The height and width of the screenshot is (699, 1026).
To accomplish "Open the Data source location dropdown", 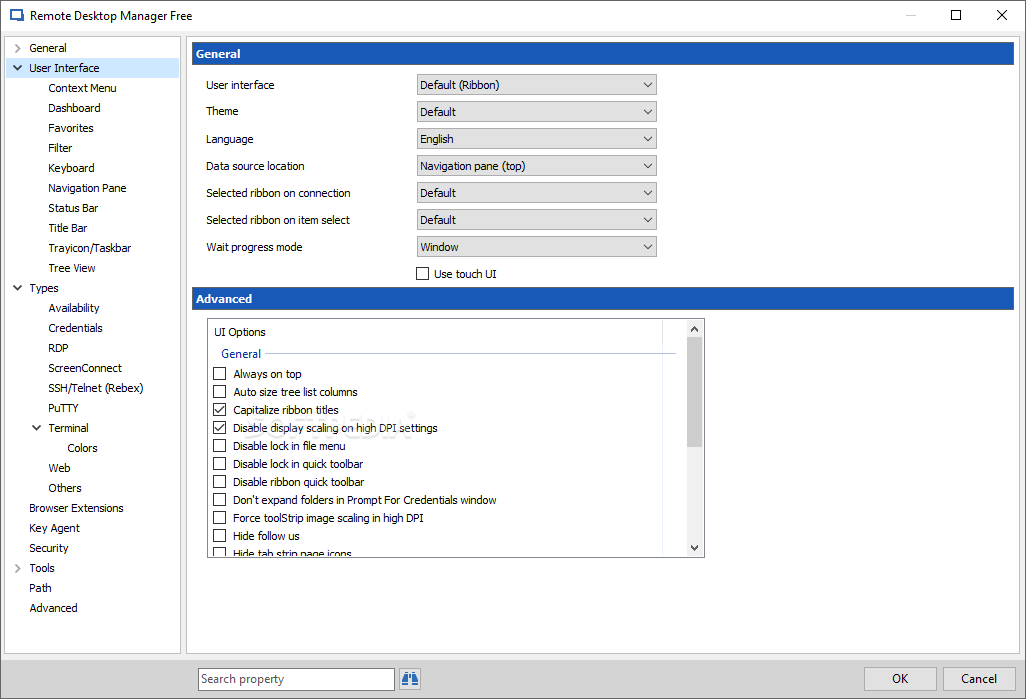I will 537,166.
